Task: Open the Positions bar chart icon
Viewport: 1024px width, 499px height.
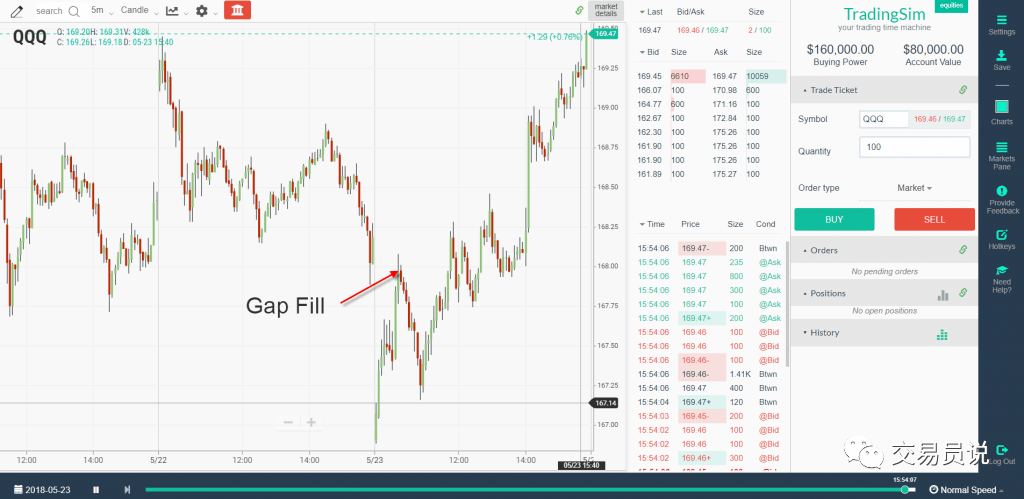Action: coord(943,295)
